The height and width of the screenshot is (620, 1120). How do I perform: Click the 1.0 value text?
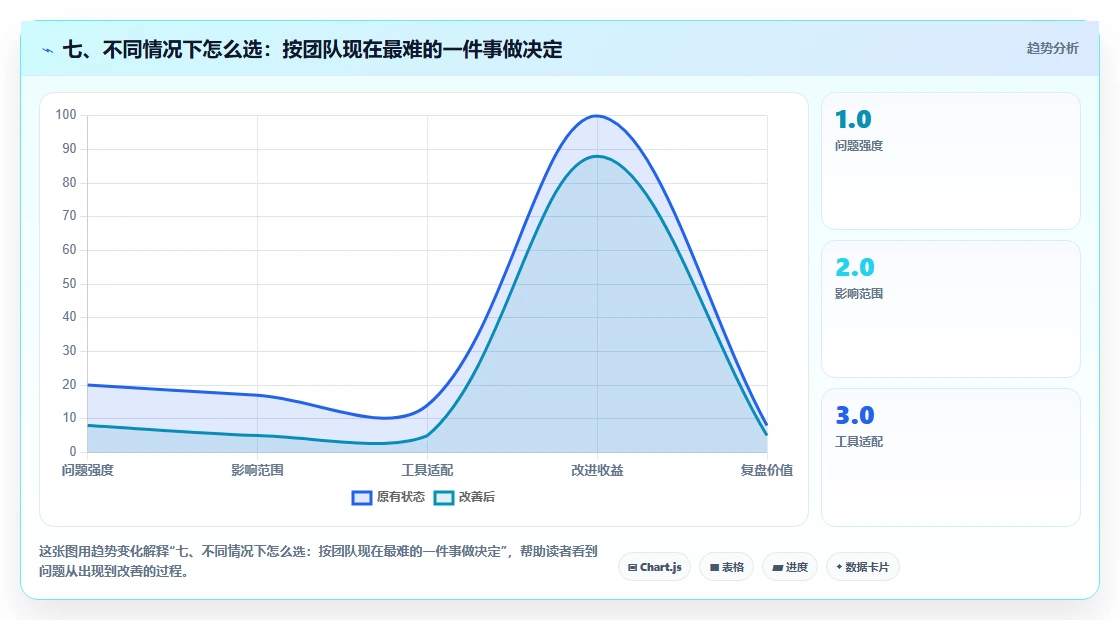[x=854, y=119]
